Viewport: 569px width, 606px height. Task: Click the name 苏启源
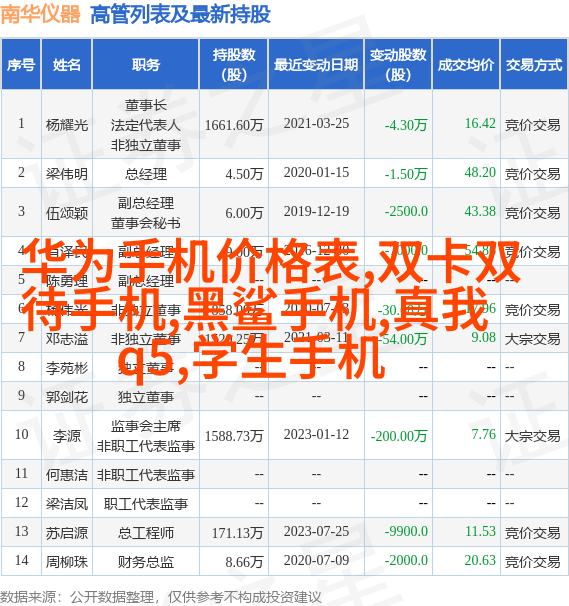[x=67, y=533]
